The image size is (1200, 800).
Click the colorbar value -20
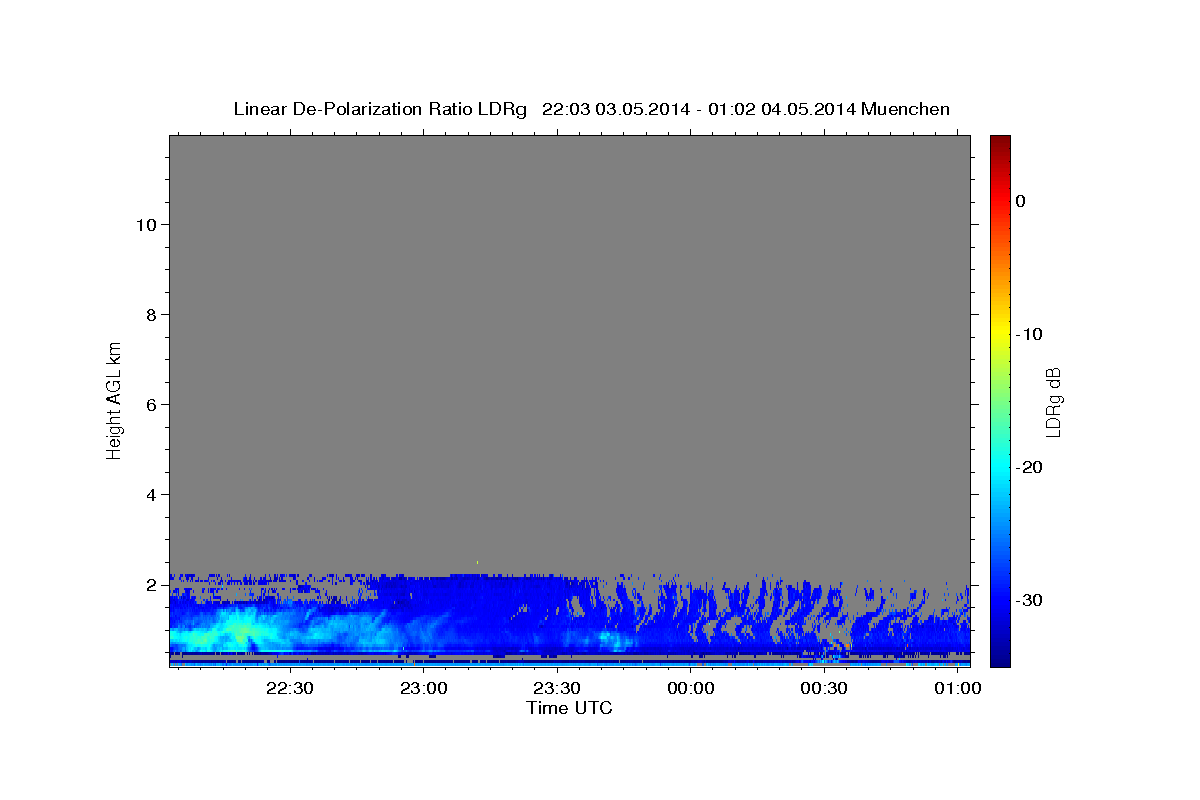(1029, 467)
